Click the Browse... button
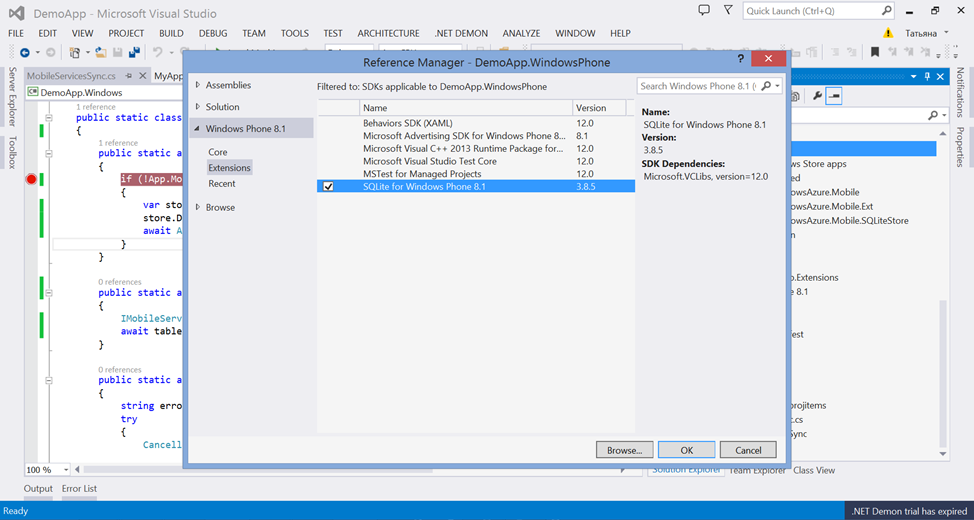 click(x=624, y=450)
